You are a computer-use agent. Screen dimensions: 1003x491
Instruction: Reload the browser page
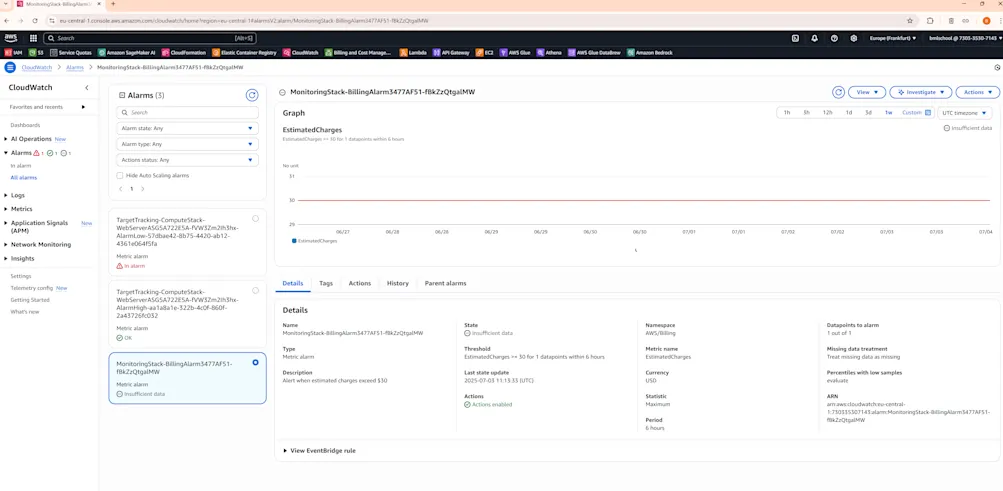[35, 20]
